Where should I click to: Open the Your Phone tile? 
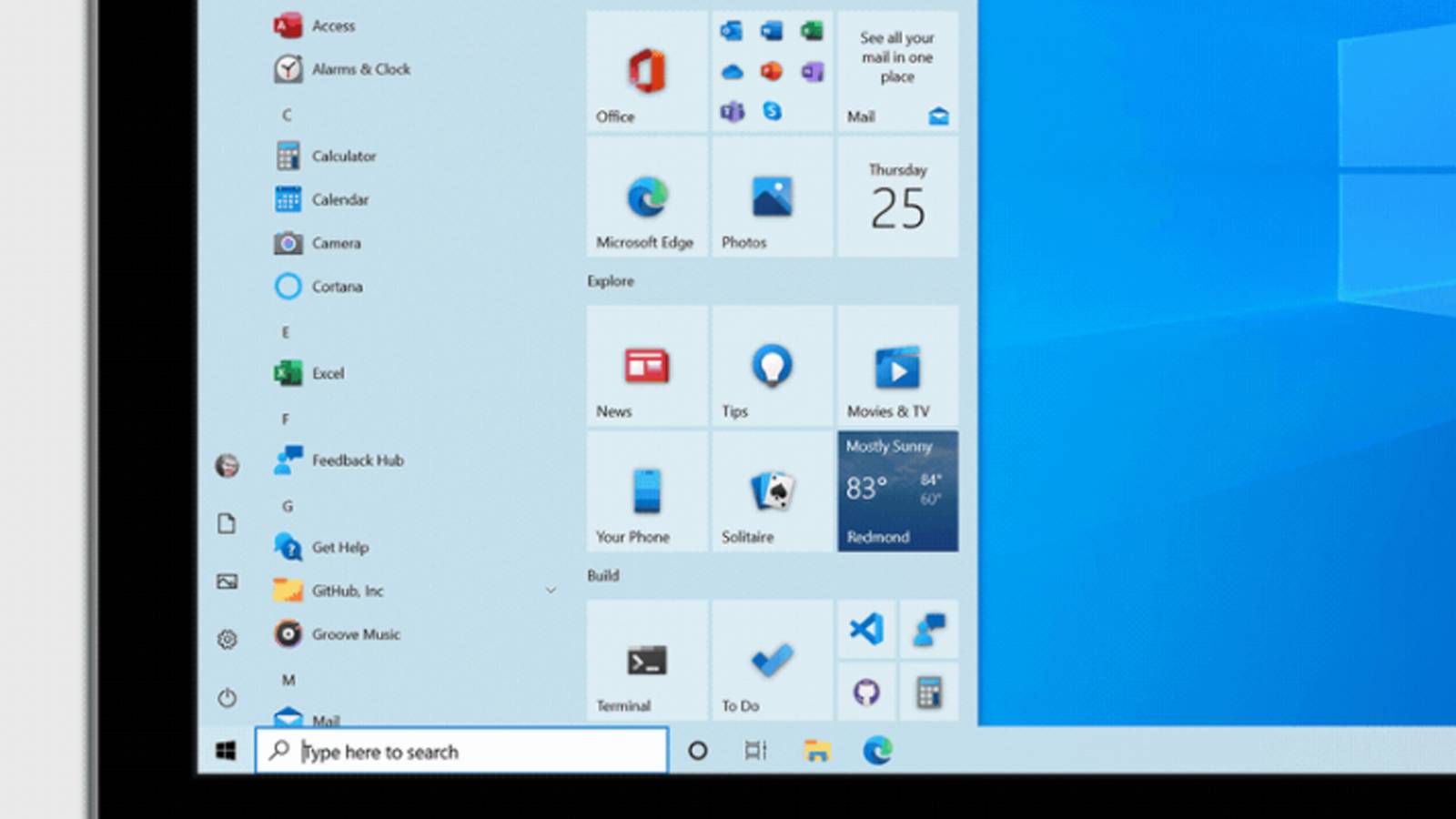(x=647, y=491)
